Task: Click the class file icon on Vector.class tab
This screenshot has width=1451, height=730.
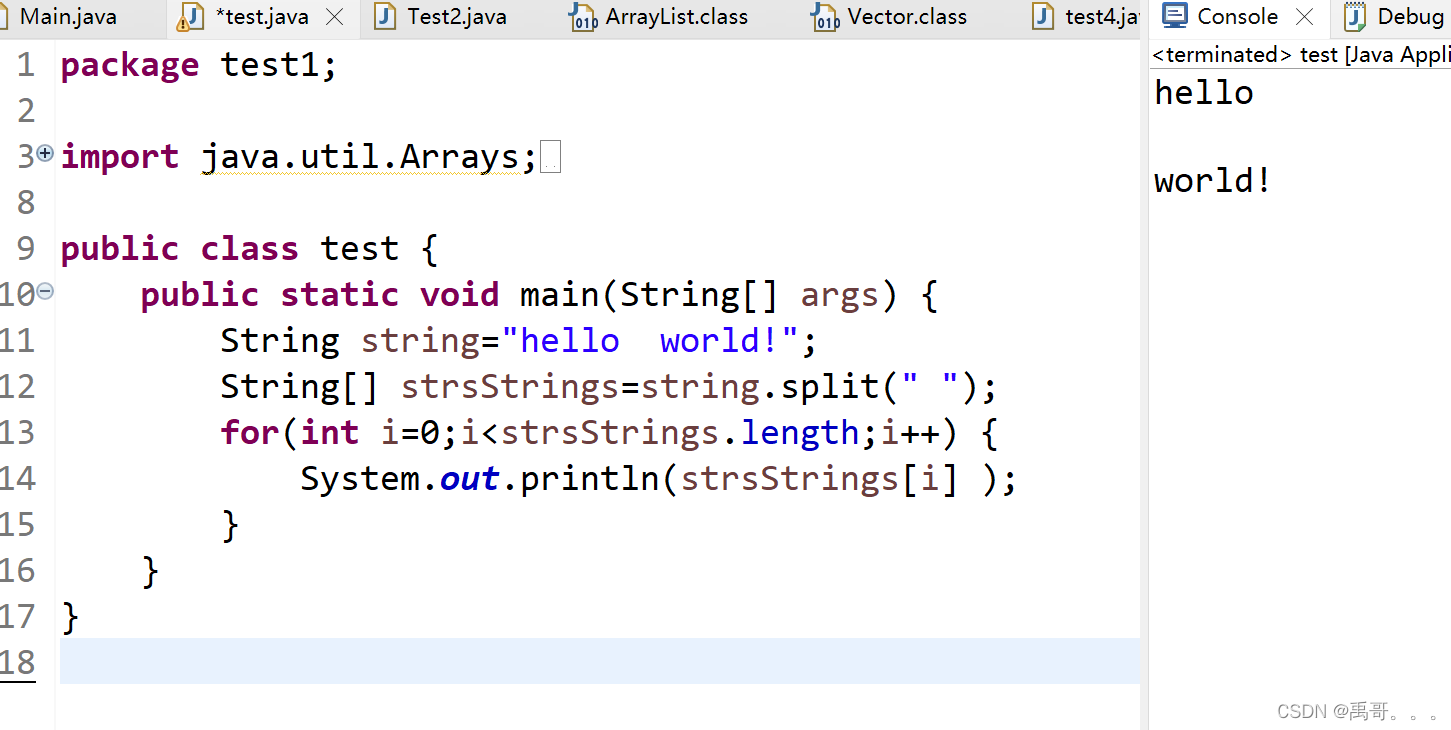Action: (825, 17)
